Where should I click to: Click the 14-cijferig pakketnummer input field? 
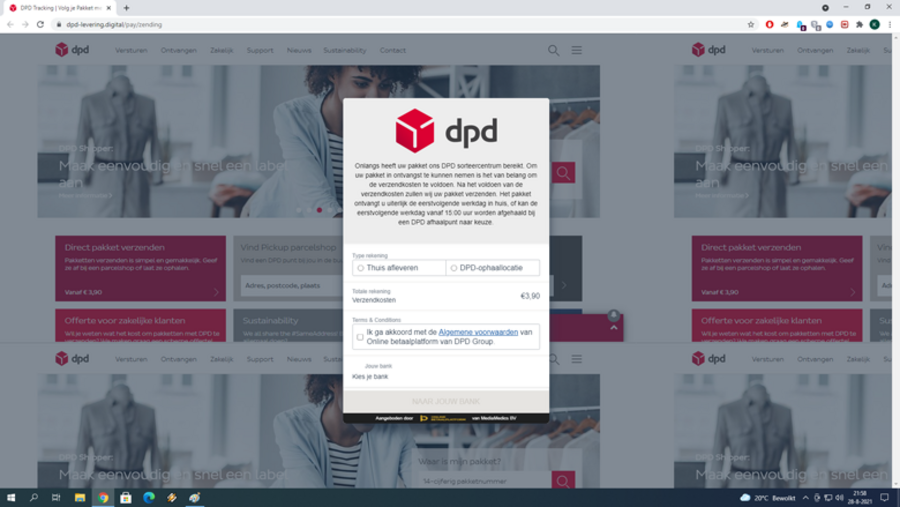point(482,481)
